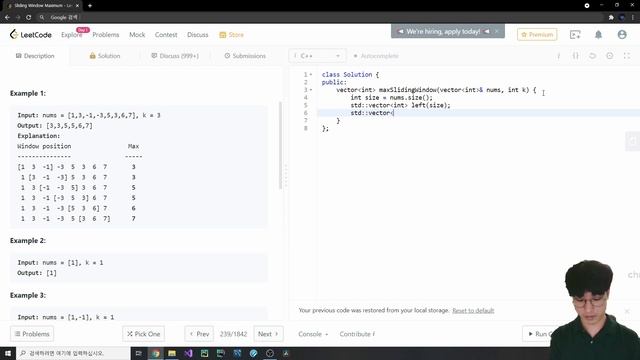The image size is (640, 360).
Task: Dismiss the hiring banner
Action: click(x=497, y=31)
